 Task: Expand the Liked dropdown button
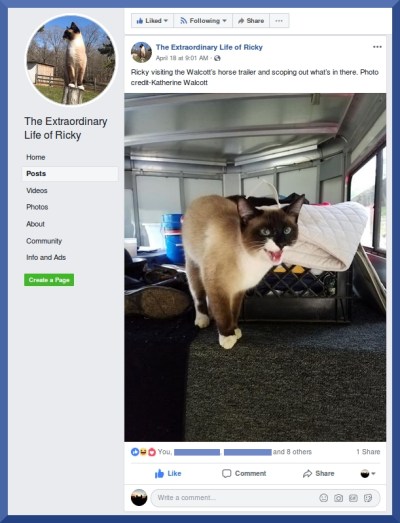click(152, 21)
